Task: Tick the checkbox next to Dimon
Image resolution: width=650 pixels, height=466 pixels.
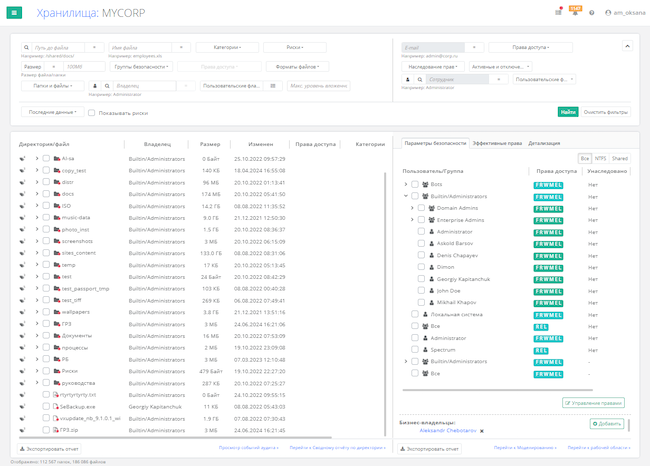Action: [421, 266]
